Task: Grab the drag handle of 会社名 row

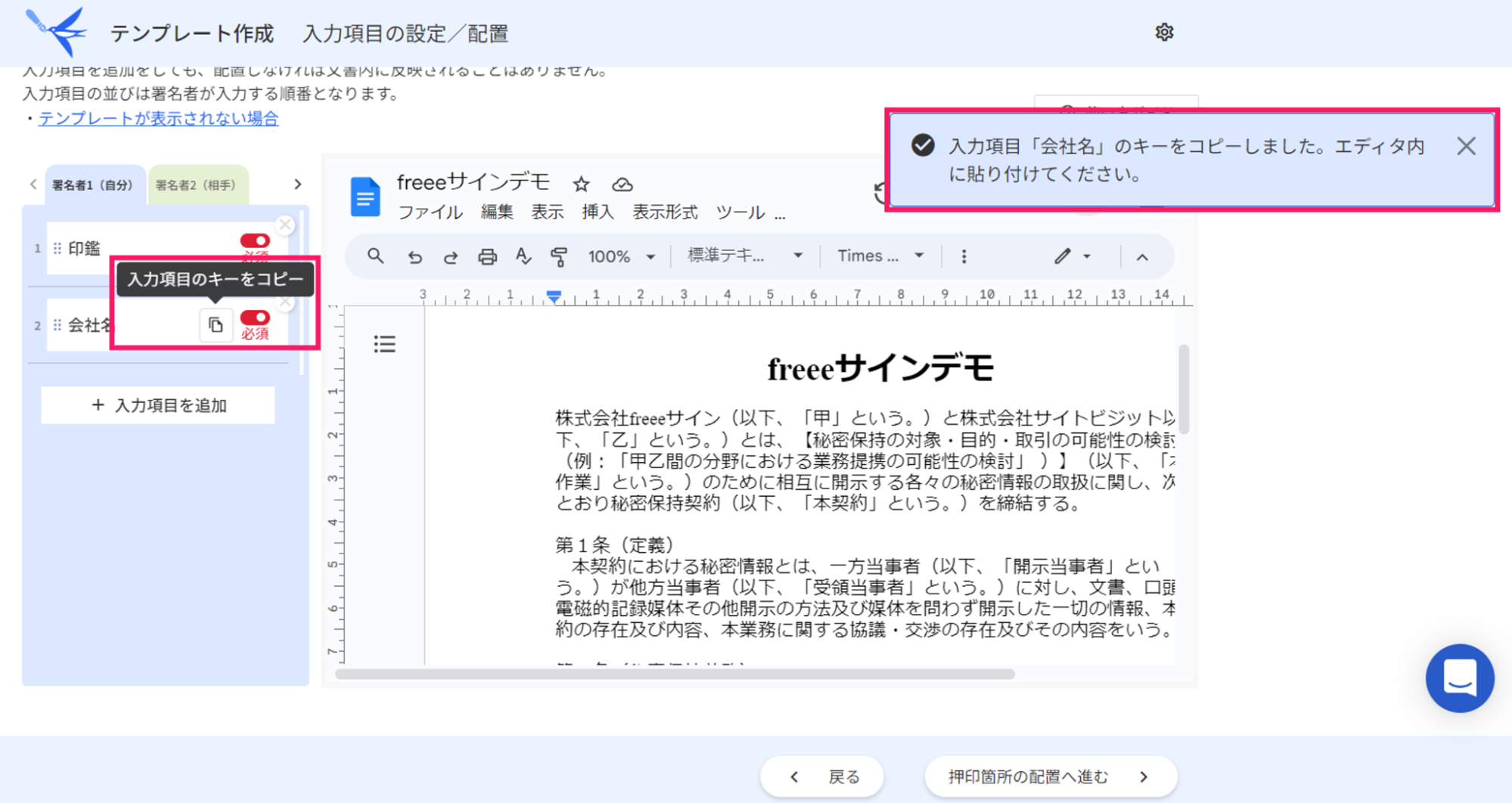Action: (x=57, y=325)
